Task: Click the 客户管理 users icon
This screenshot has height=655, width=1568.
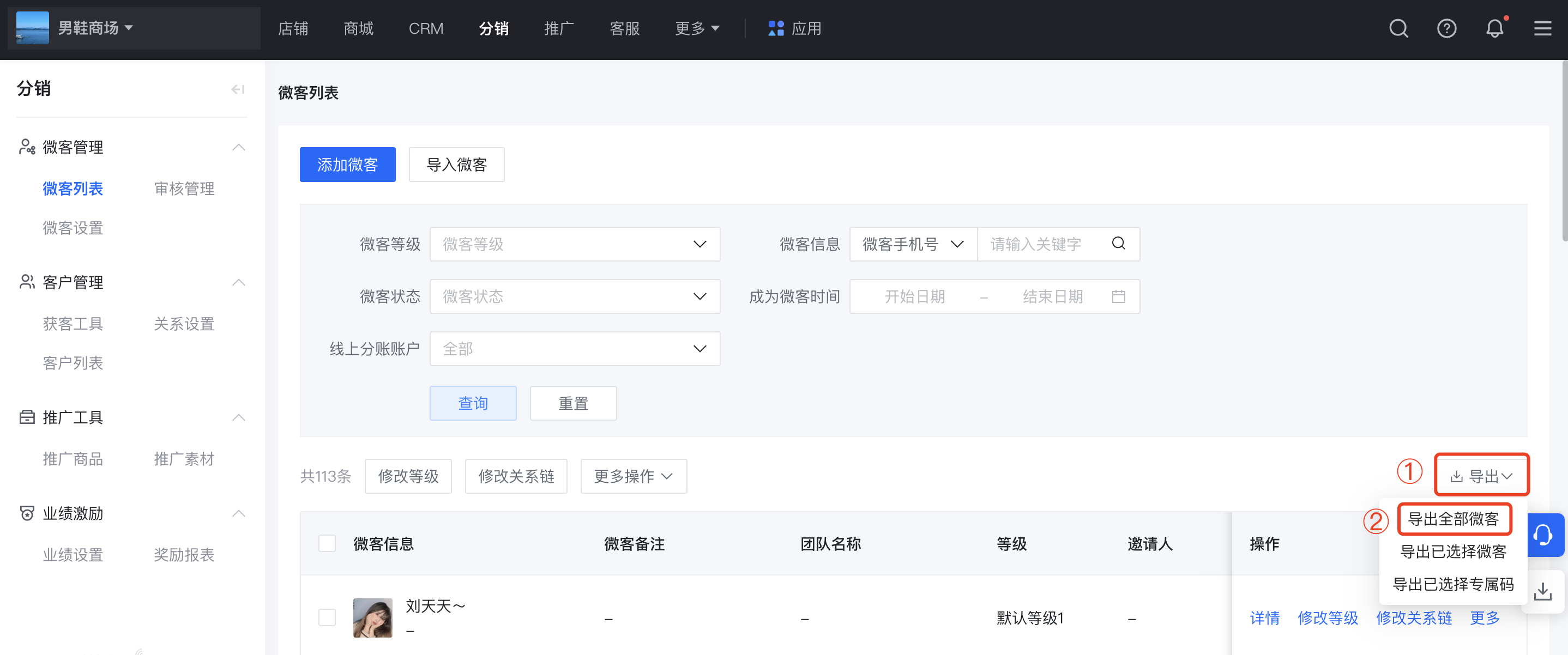Action: click(27, 282)
